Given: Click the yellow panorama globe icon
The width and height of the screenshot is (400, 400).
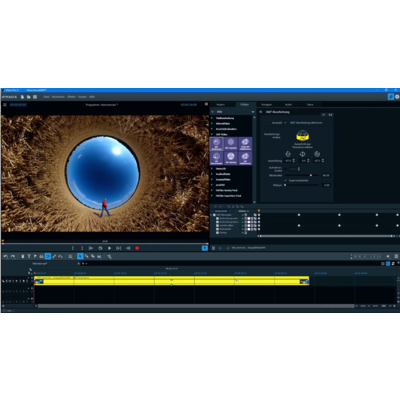Looking at the screenshot, I should (303, 136).
